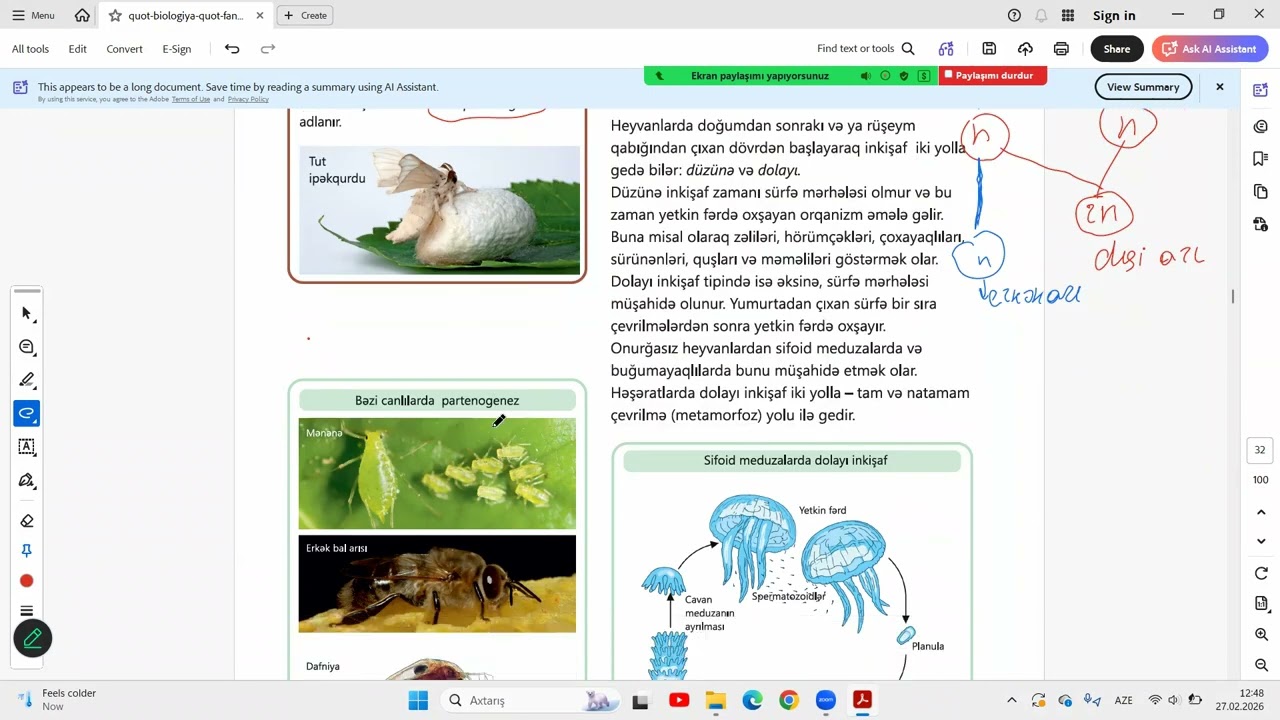
Task: Open the Windows Start menu
Action: [x=418, y=700]
